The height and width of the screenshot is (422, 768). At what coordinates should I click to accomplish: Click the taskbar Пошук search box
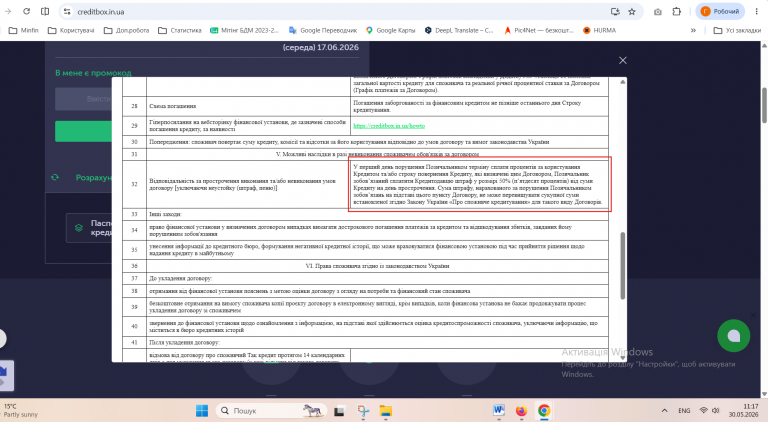pyautogui.click(x=271, y=411)
